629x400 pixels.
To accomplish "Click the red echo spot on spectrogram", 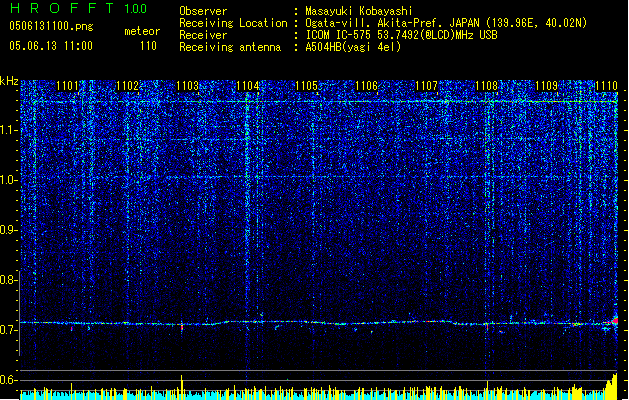I will [x=615, y=320].
